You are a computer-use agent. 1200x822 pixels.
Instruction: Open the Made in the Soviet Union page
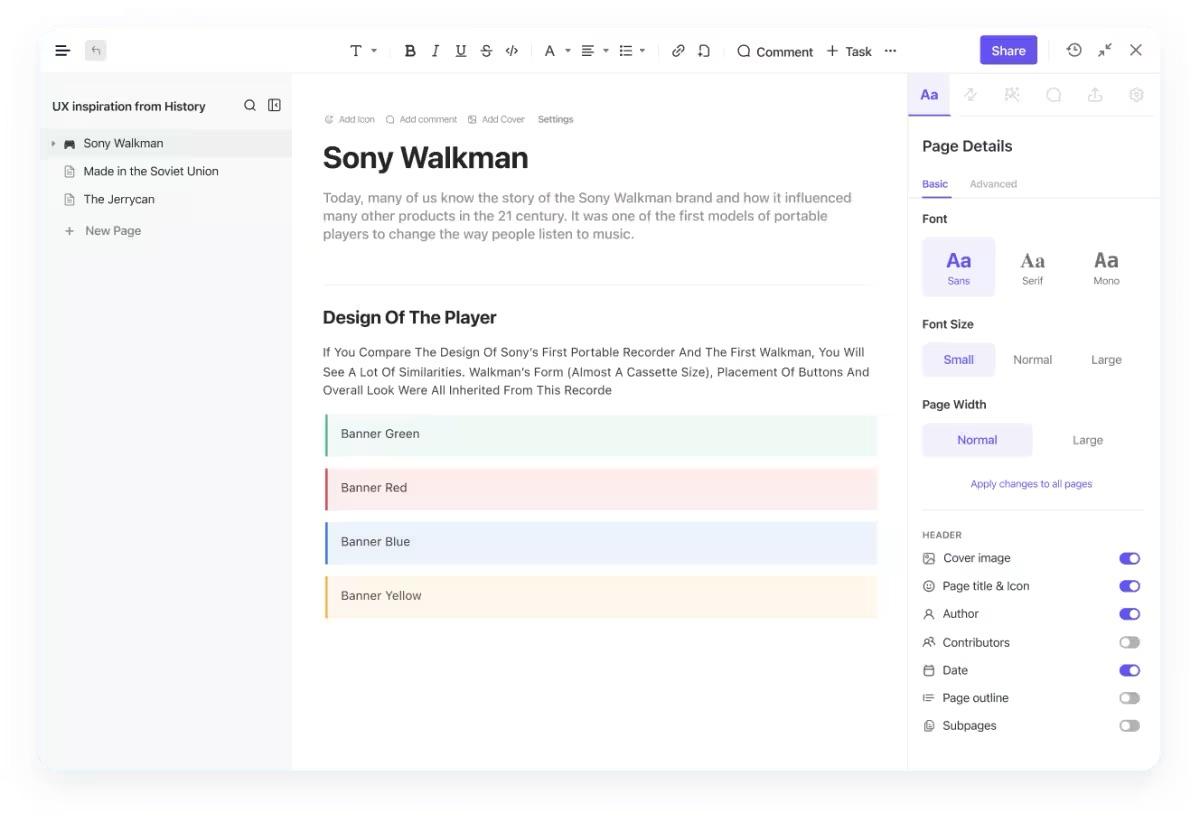pyautogui.click(x=151, y=171)
